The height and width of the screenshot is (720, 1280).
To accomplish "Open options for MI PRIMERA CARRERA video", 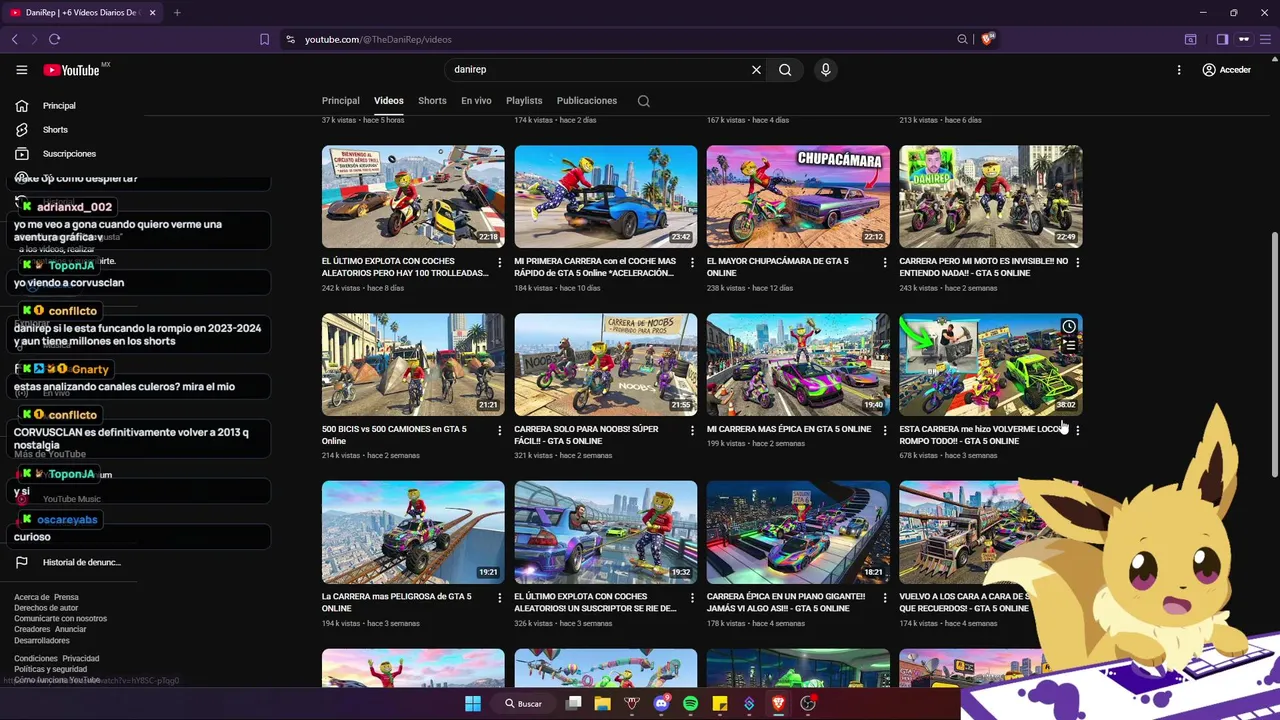I will click(692, 263).
